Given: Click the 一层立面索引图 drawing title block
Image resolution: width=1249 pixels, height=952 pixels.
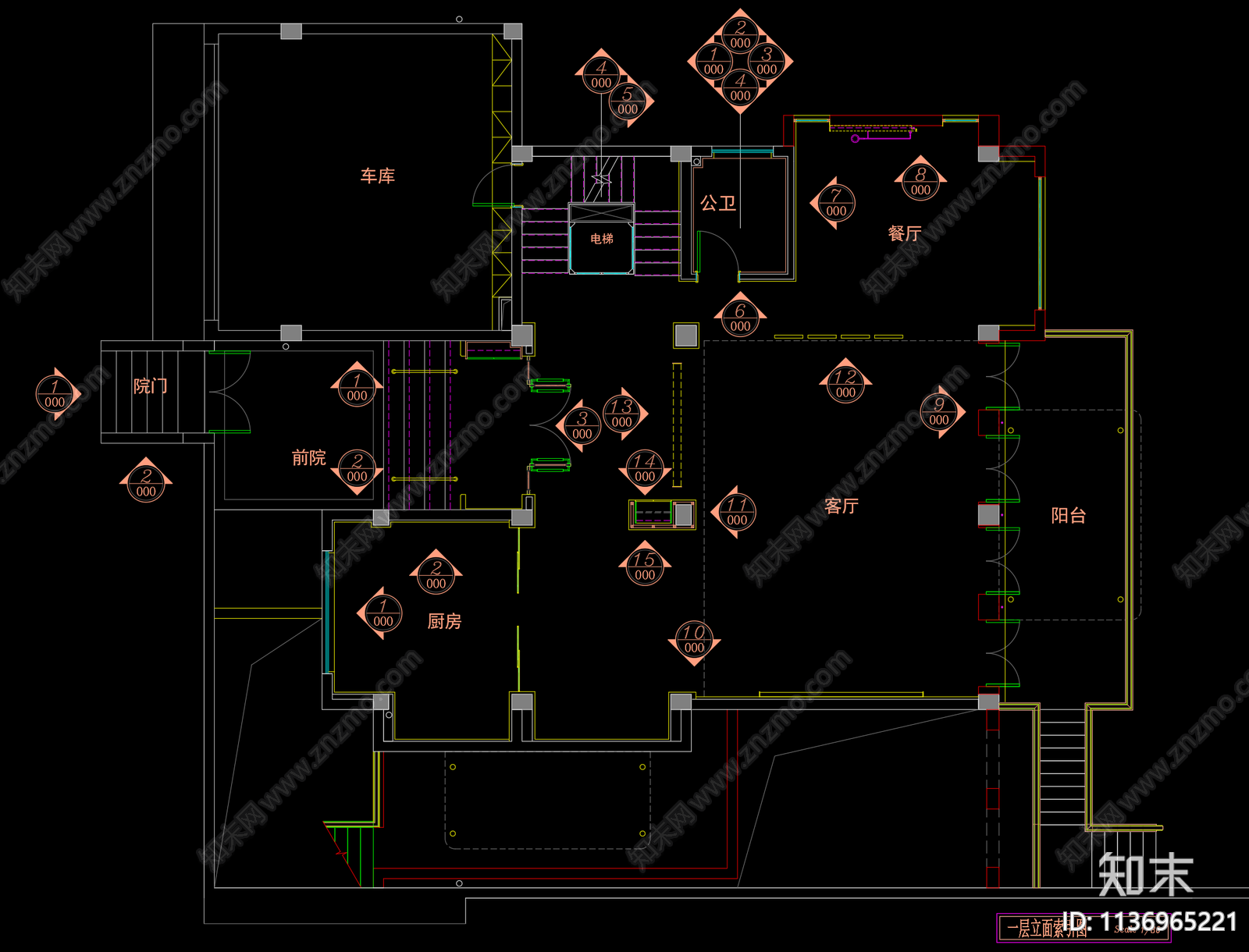Looking at the screenshot, I should click(1084, 928).
